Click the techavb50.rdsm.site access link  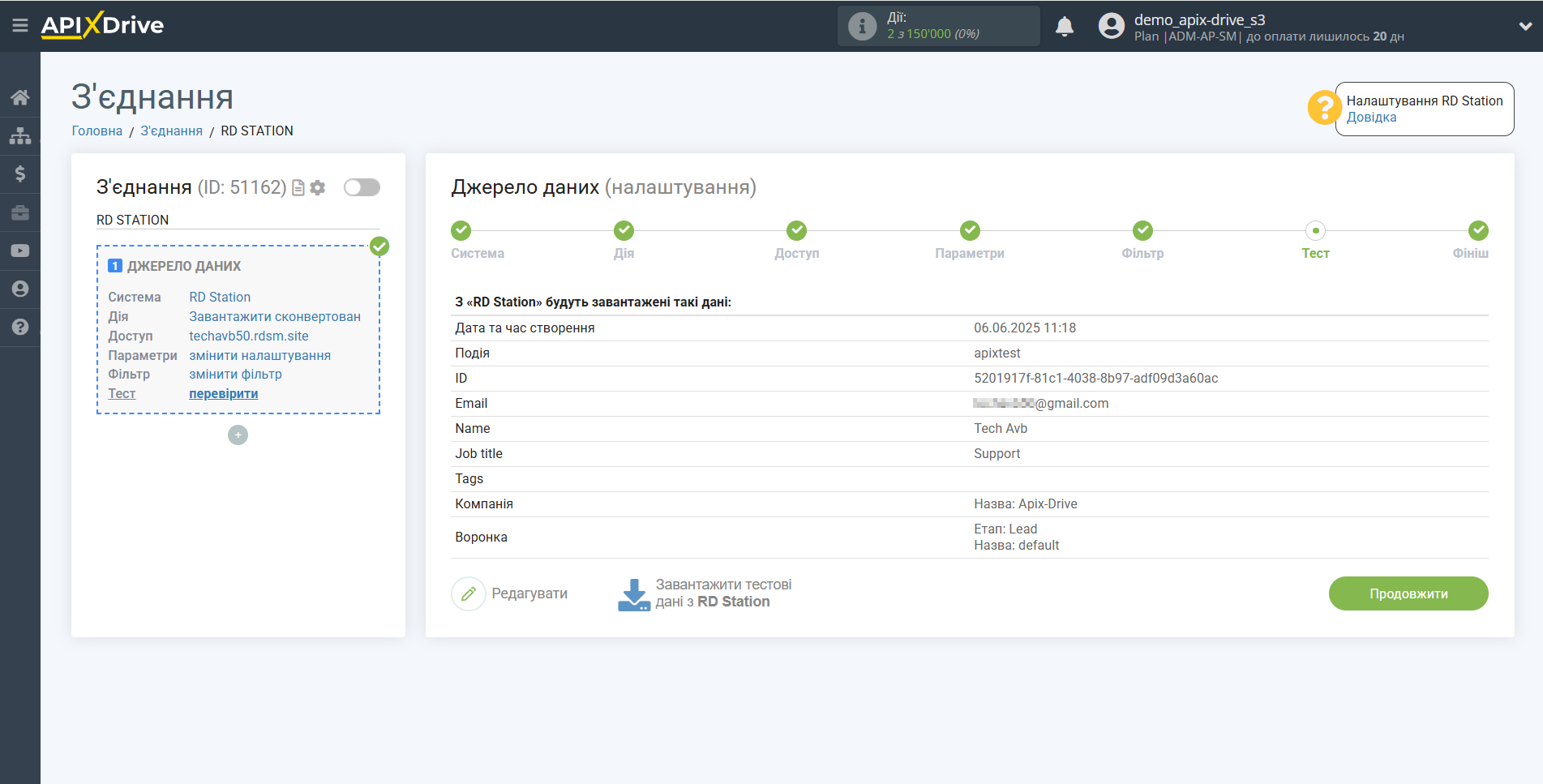point(249,336)
